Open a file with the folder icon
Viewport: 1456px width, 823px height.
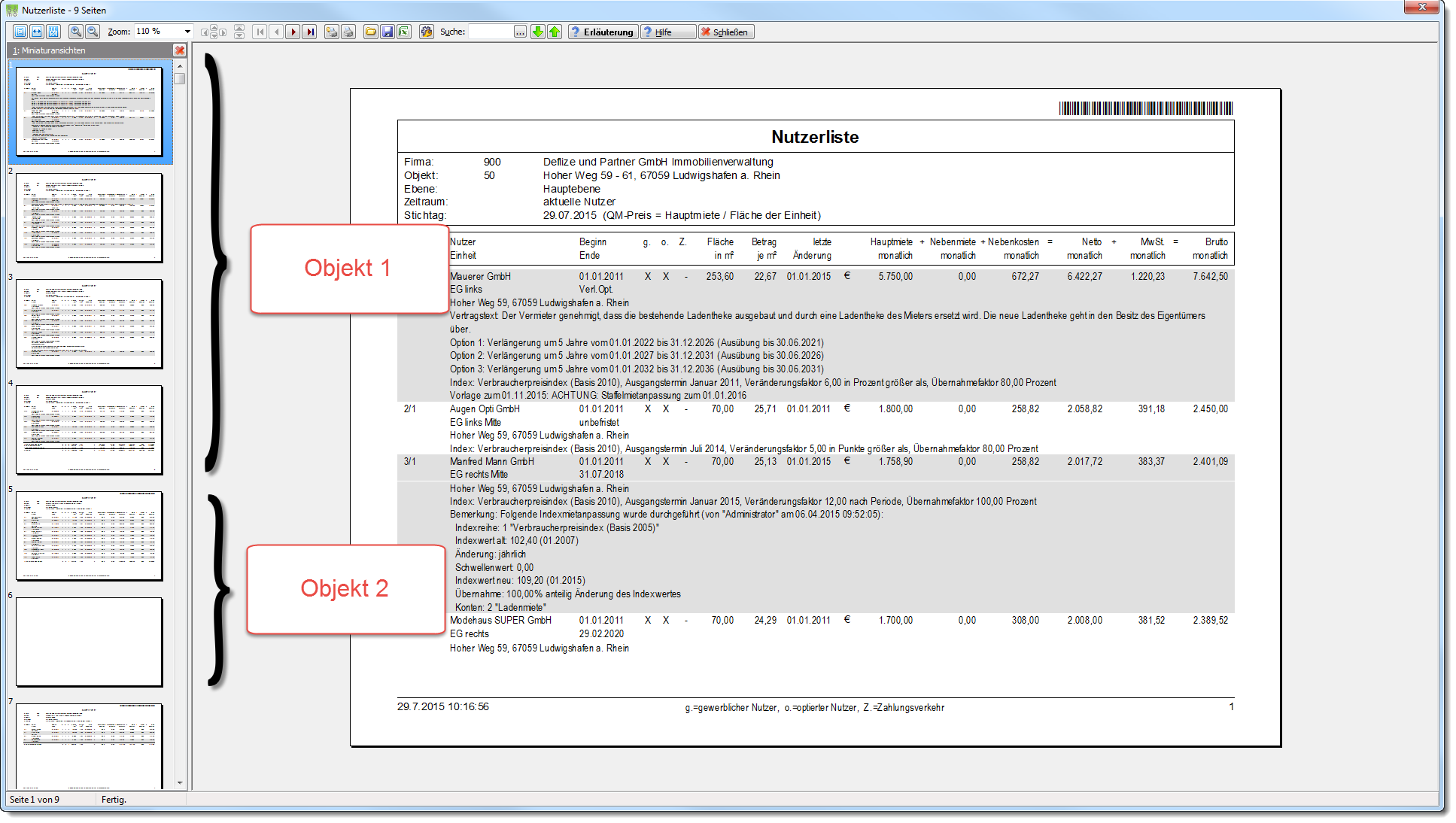pyautogui.click(x=371, y=32)
